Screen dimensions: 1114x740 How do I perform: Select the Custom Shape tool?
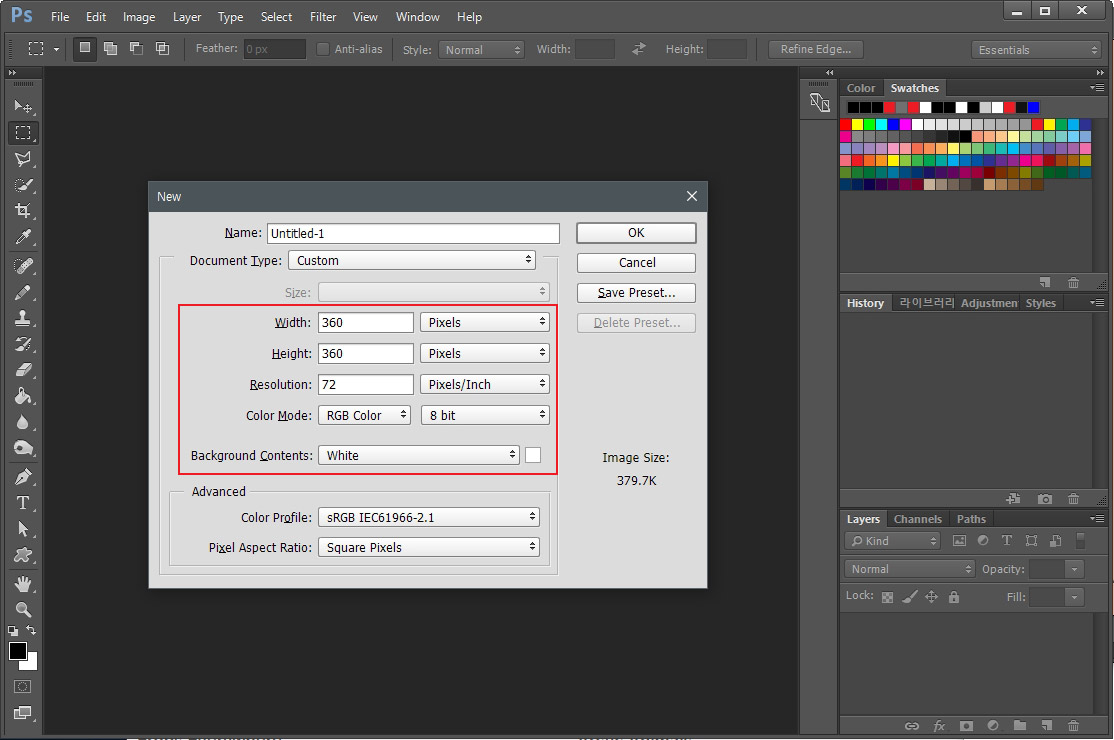[x=23, y=555]
